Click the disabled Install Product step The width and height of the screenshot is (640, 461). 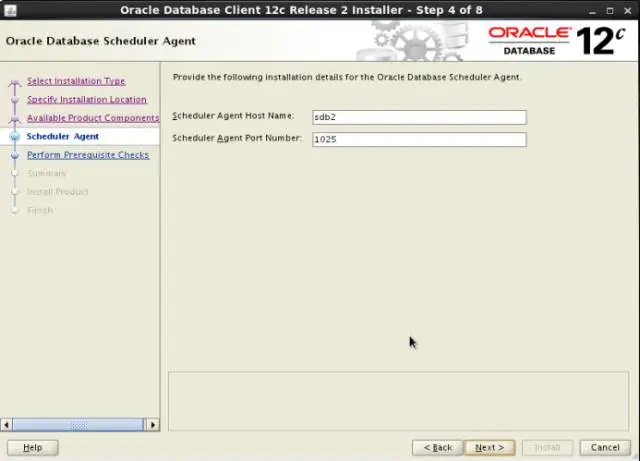pyautogui.click(x=58, y=192)
